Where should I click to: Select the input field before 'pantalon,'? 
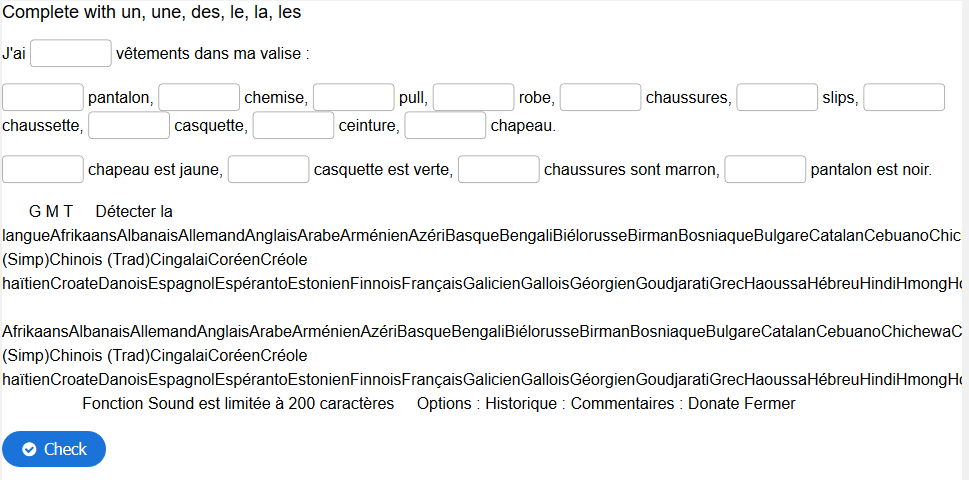tap(43, 97)
